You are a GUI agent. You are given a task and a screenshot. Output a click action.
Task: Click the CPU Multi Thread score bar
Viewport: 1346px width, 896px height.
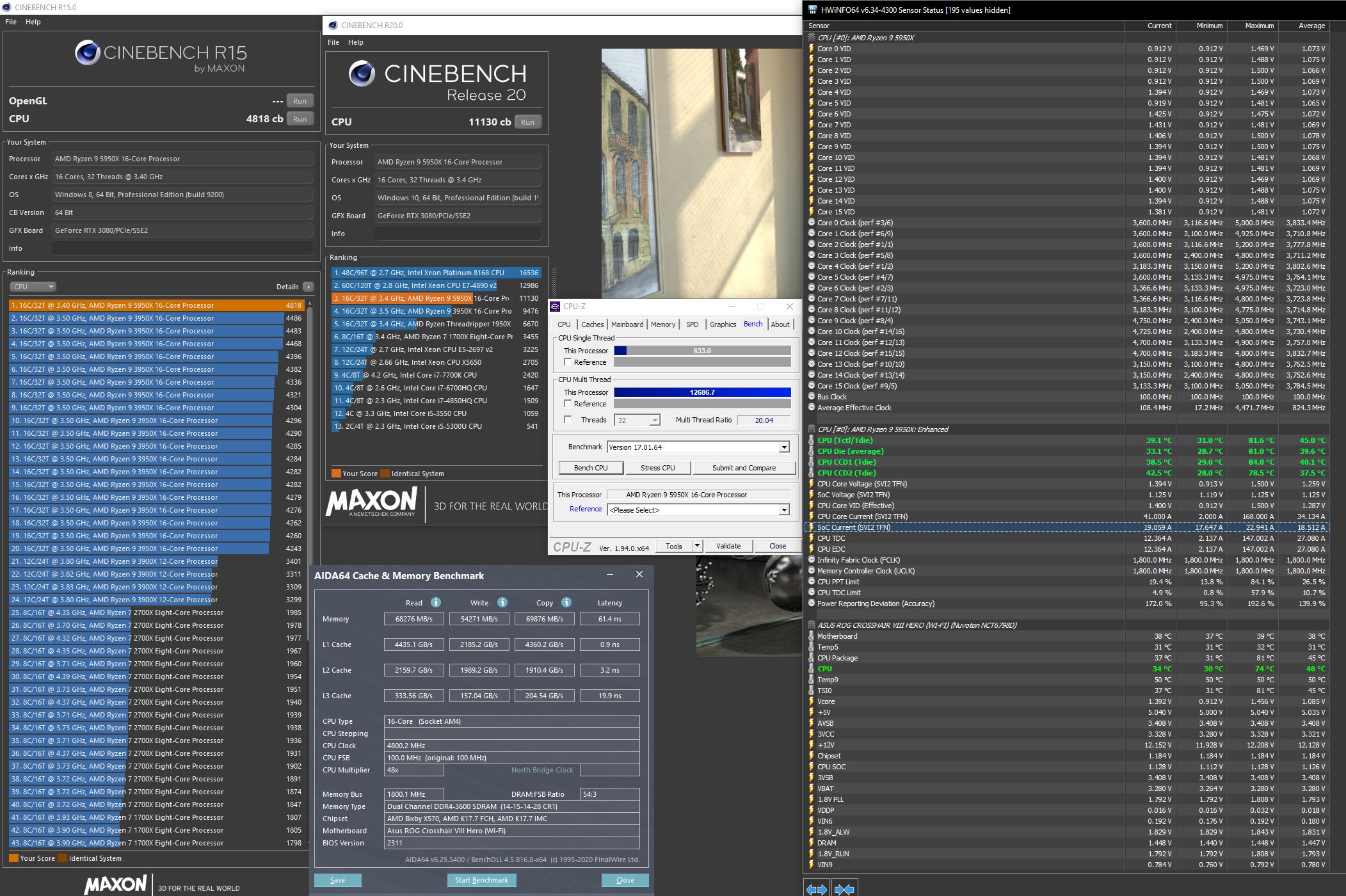pyautogui.click(x=702, y=392)
